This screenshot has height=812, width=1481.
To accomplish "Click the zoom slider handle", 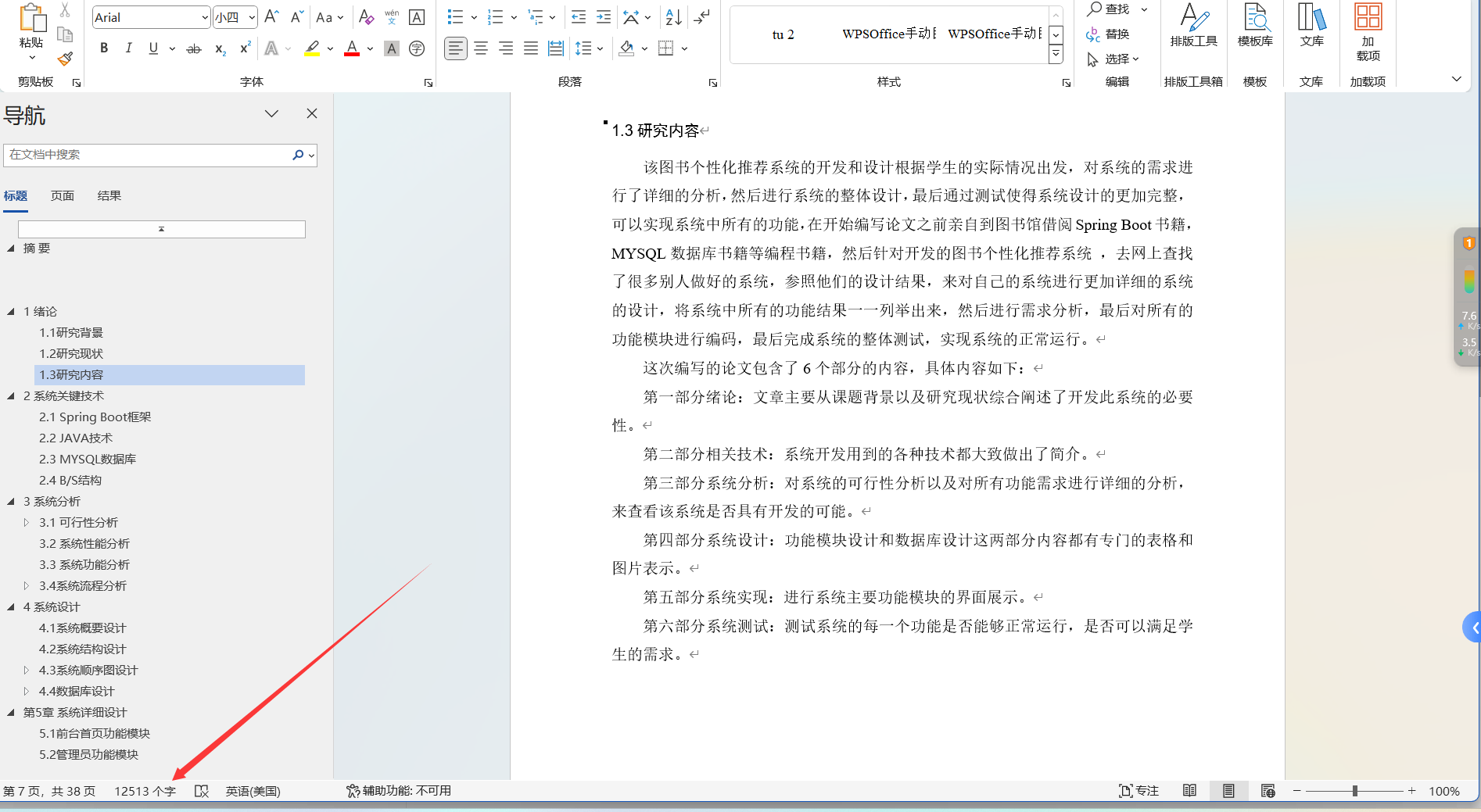I will pos(1354,791).
